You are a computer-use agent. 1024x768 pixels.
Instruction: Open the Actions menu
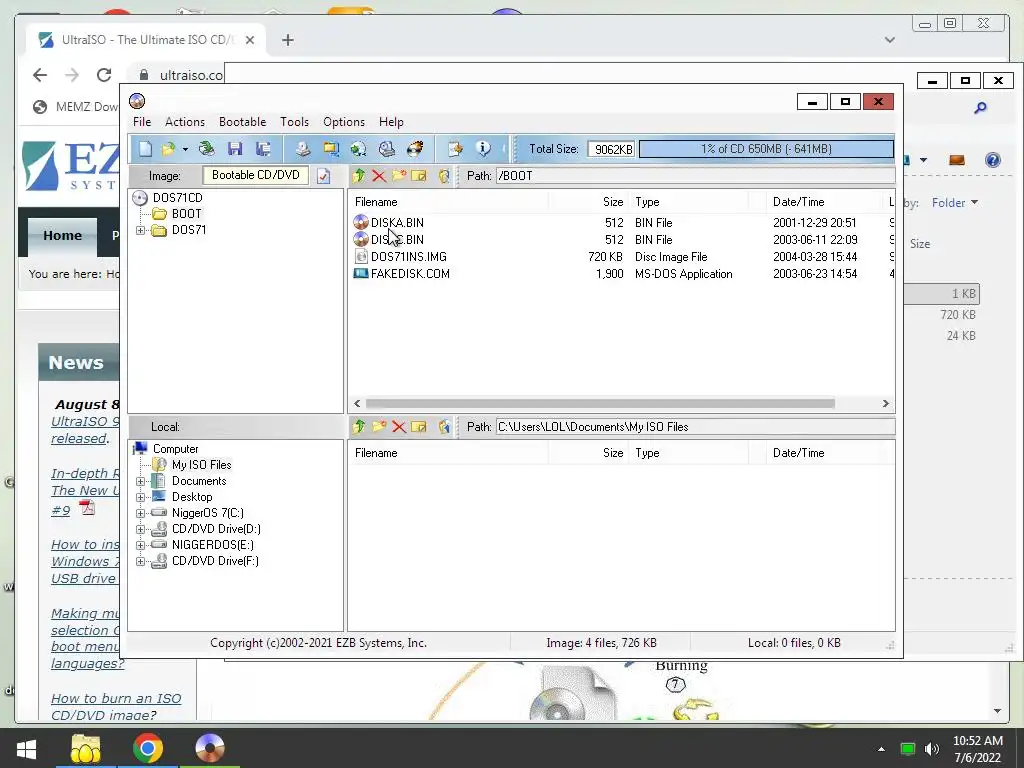185,121
